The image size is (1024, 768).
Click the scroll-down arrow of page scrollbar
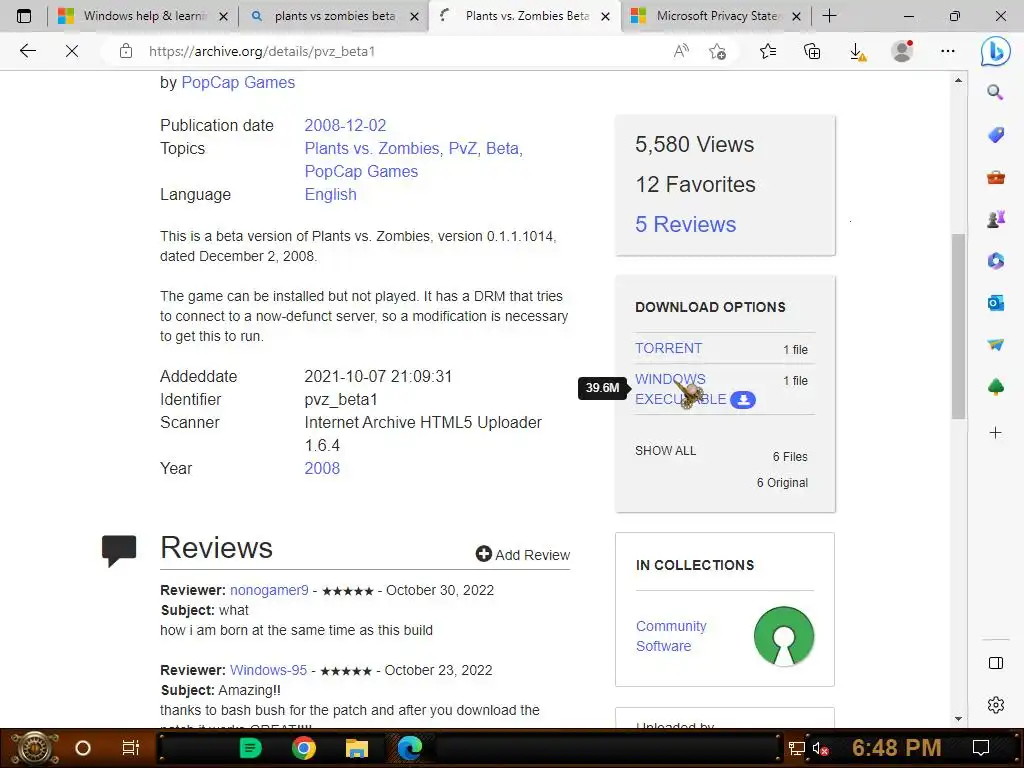click(958, 718)
